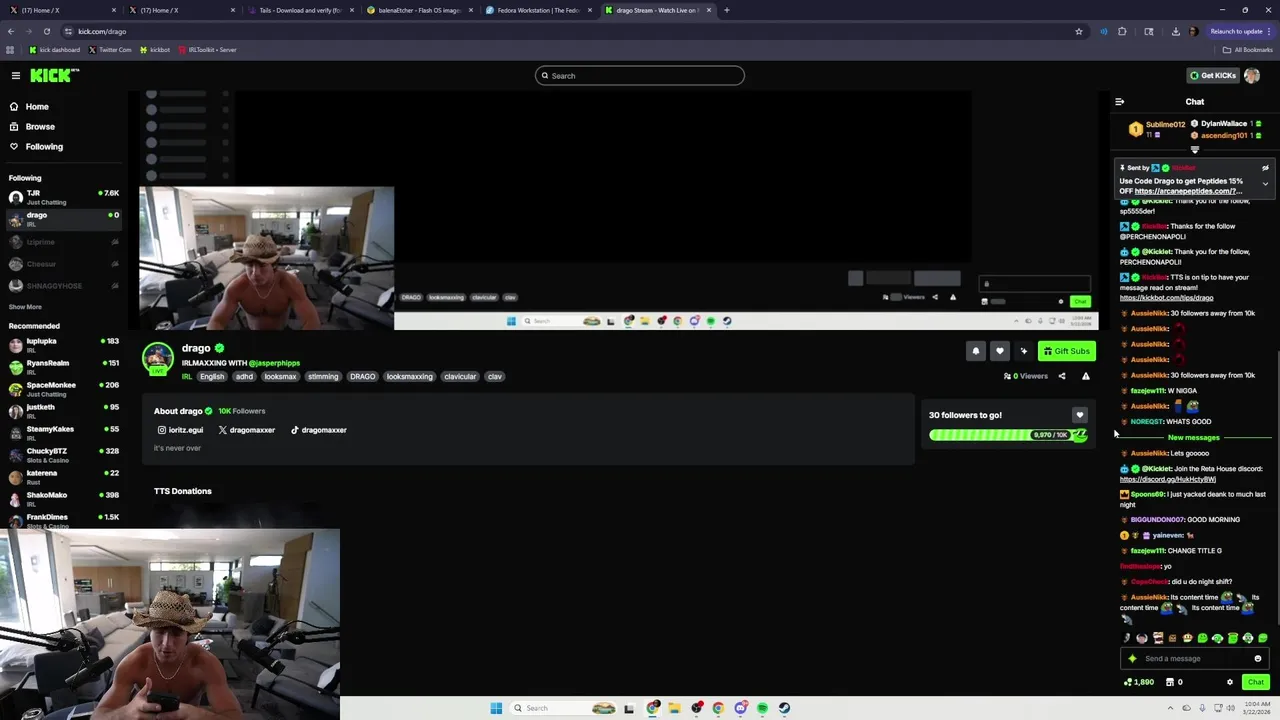1280x720 pixels.
Task: Select TJR channel in Following list
Action: tap(63, 197)
